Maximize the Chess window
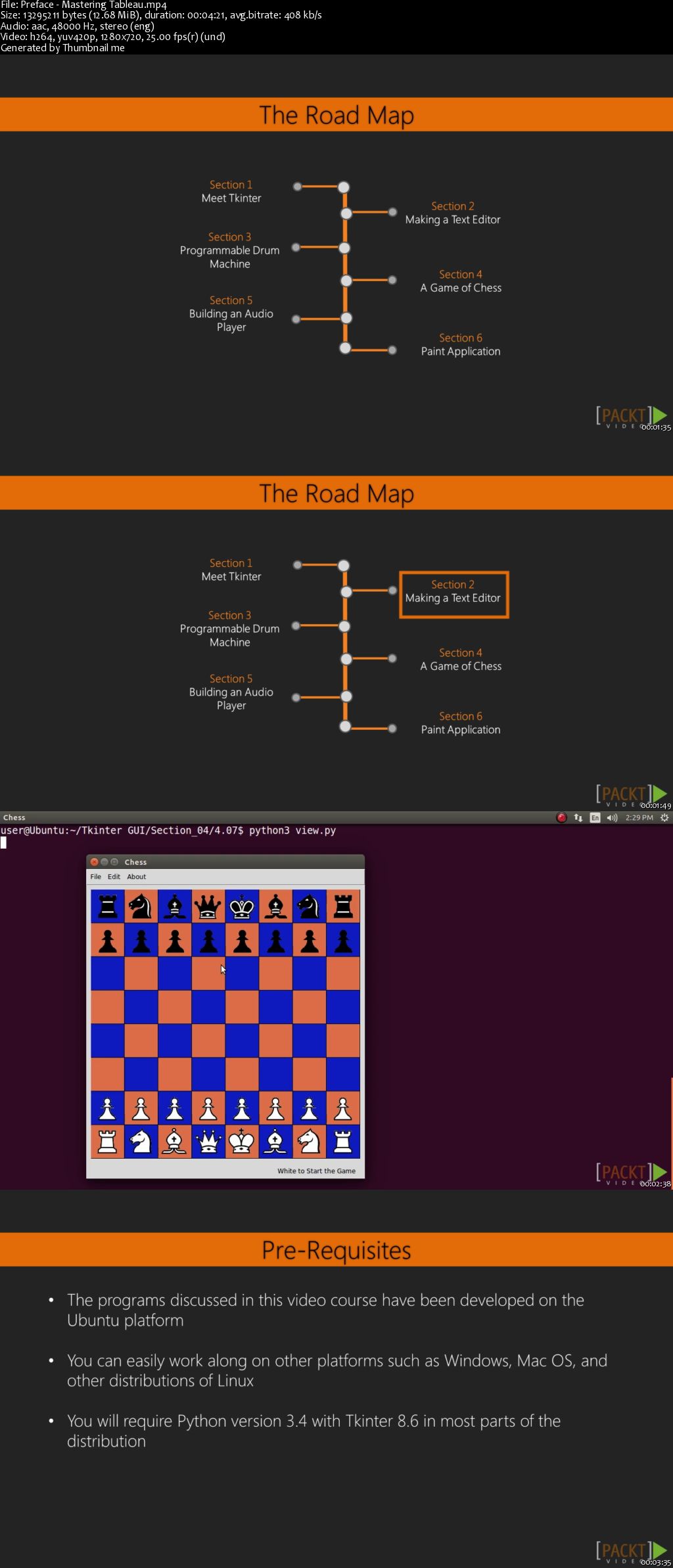This screenshot has width=673, height=1568. pos(114,862)
